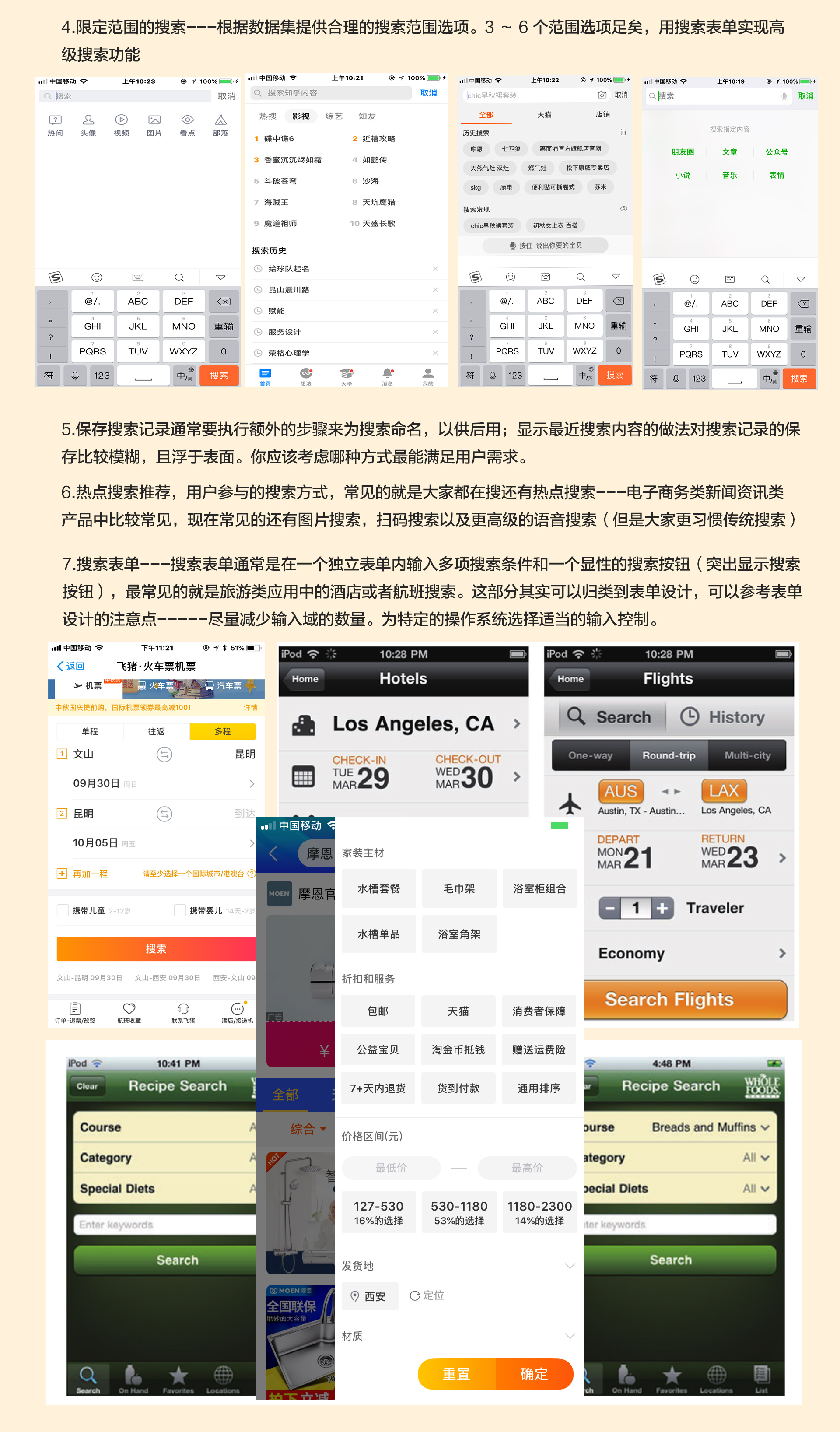Tap the 消息 bell icon in Zhihu tab bar

point(387,373)
